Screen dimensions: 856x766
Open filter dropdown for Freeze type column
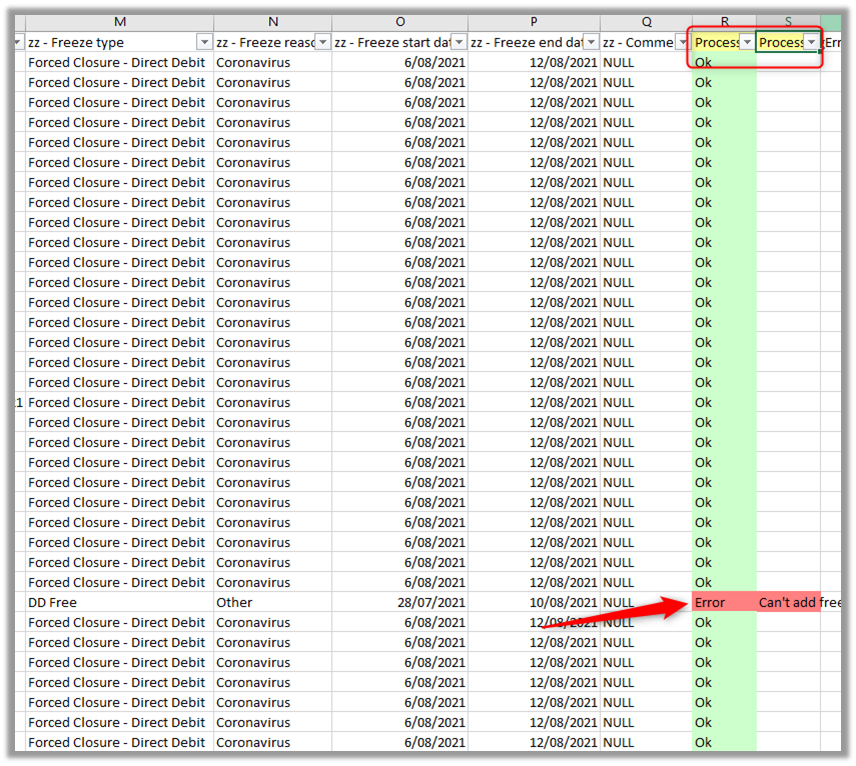pos(205,43)
